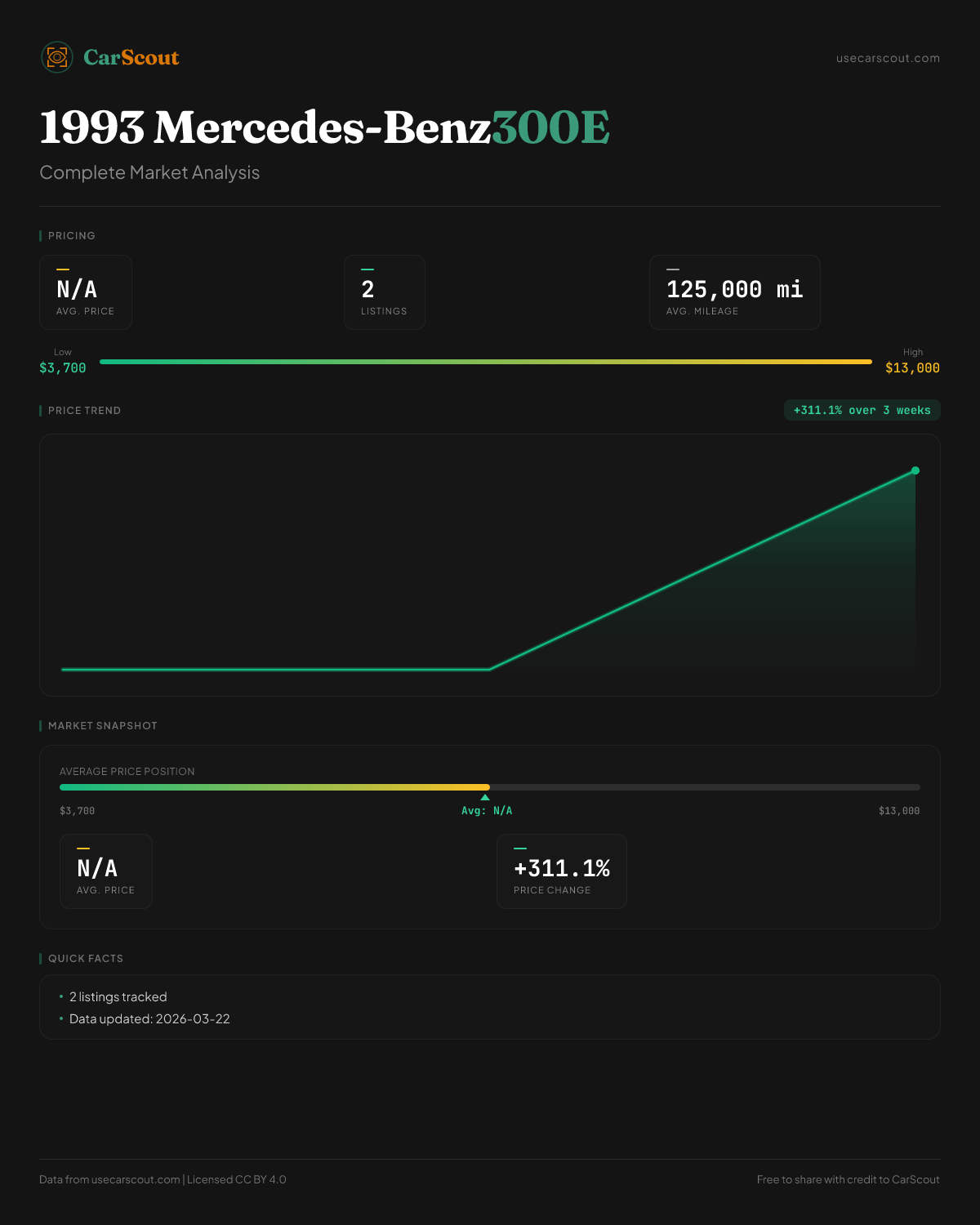
Task: Click the $3,700 low price label
Action: point(63,368)
